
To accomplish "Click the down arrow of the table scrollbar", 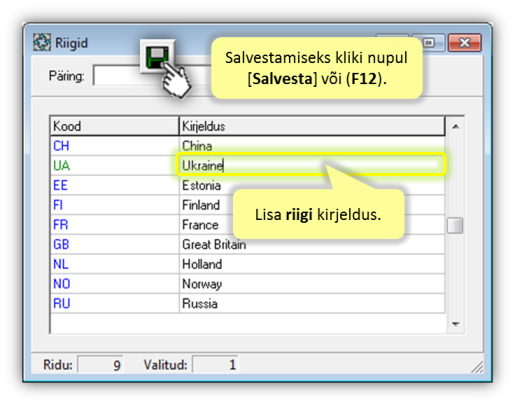I will click(455, 324).
